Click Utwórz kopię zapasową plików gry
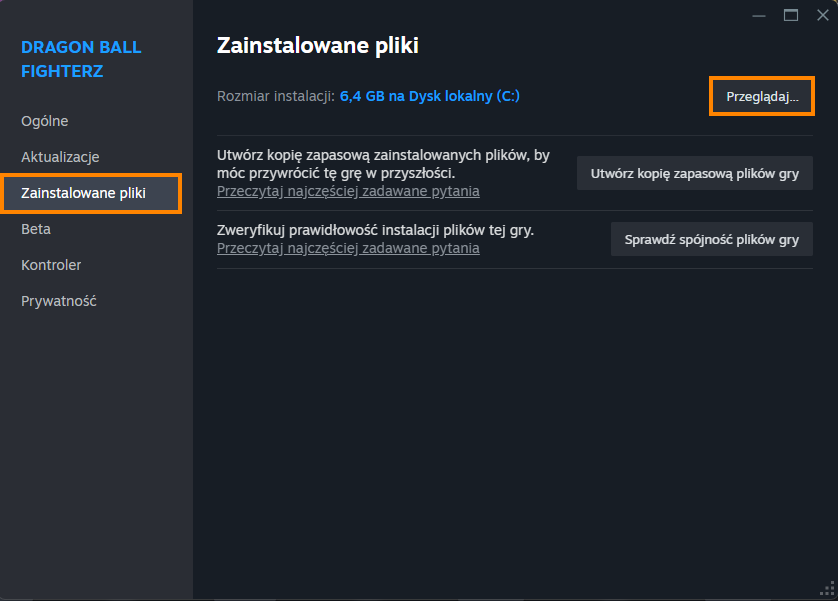Screen dimensions: 838x601 click(695, 174)
